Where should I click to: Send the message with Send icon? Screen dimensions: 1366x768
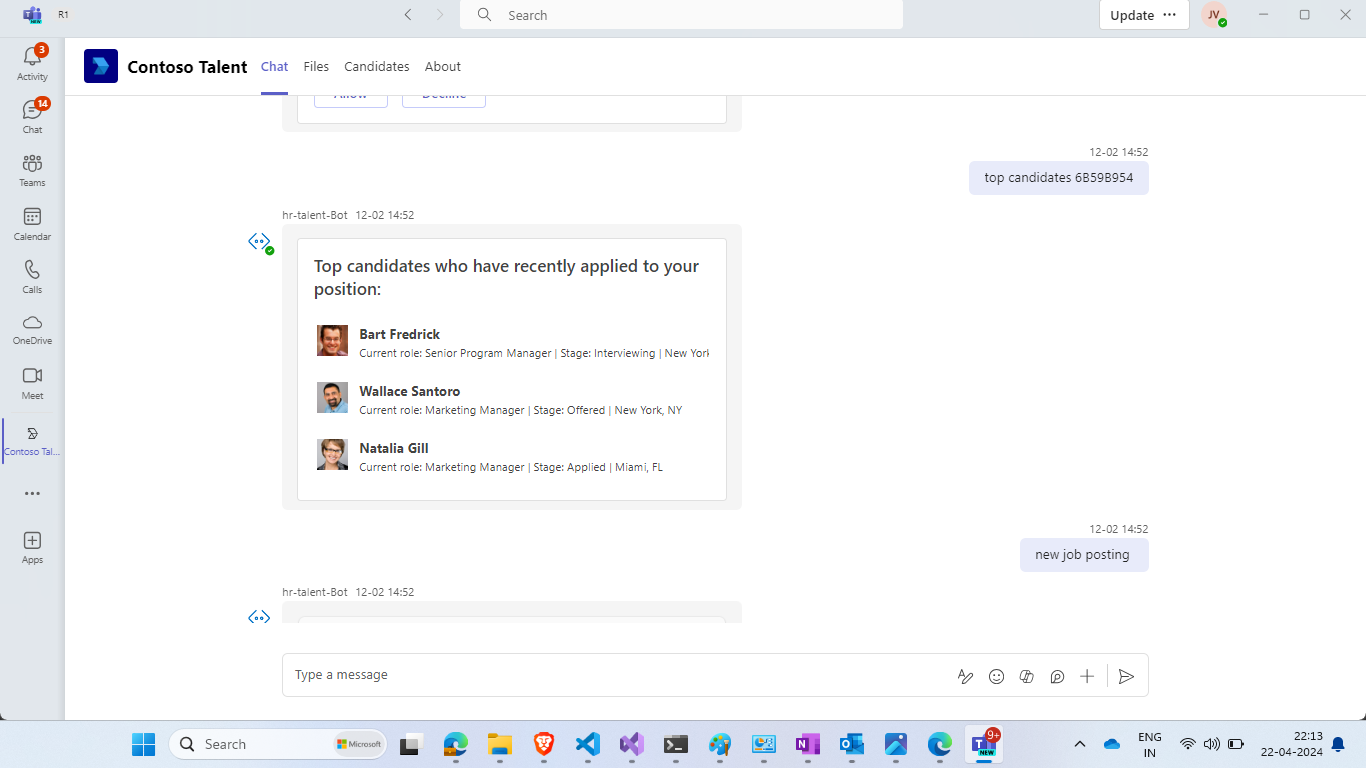pyautogui.click(x=1126, y=676)
